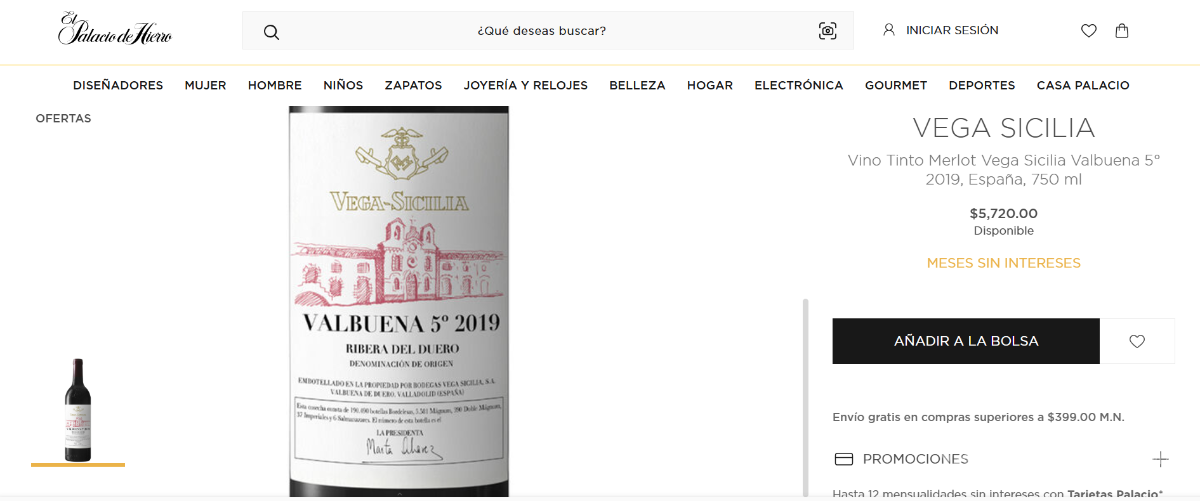Open the Ofertas menu item

[63, 118]
